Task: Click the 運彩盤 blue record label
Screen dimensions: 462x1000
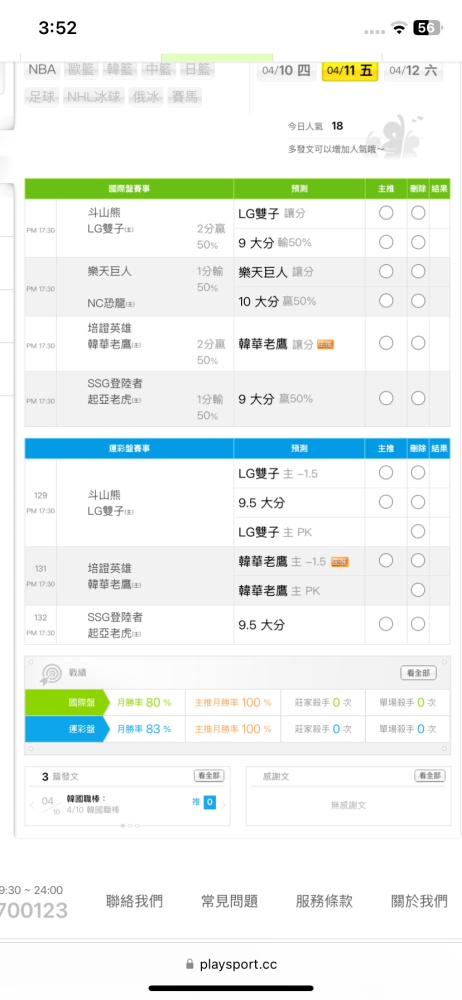Action: pyautogui.click(x=82, y=729)
